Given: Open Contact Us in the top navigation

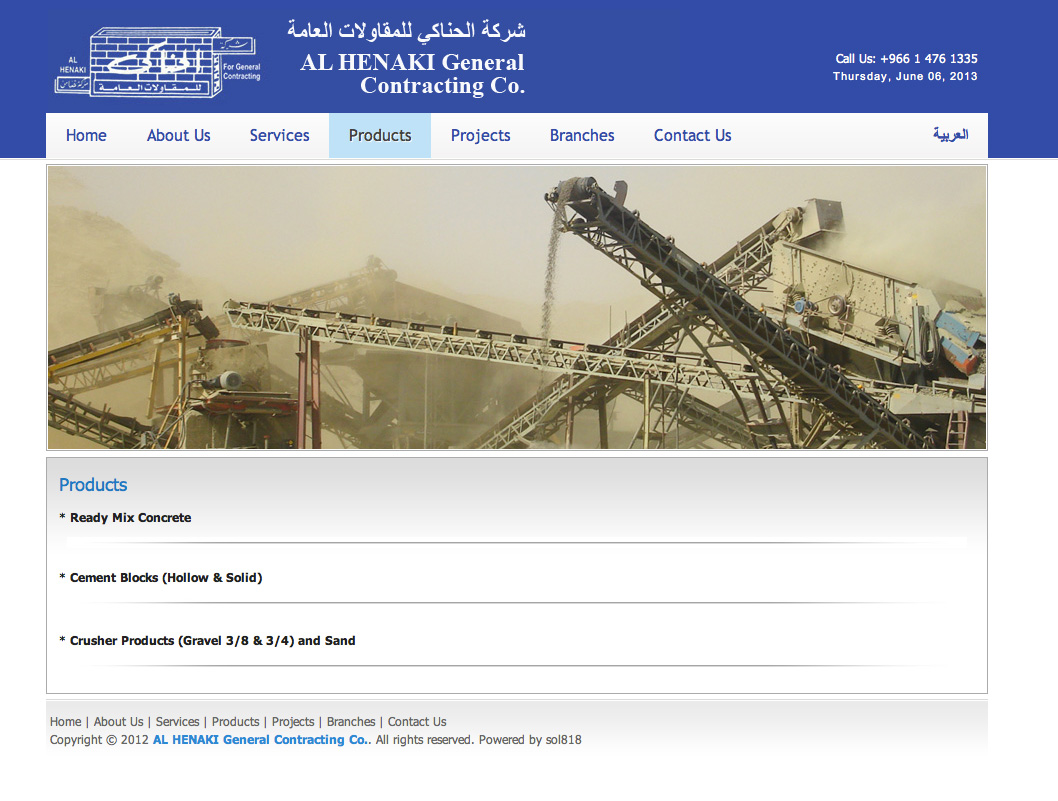Looking at the screenshot, I should coord(692,136).
